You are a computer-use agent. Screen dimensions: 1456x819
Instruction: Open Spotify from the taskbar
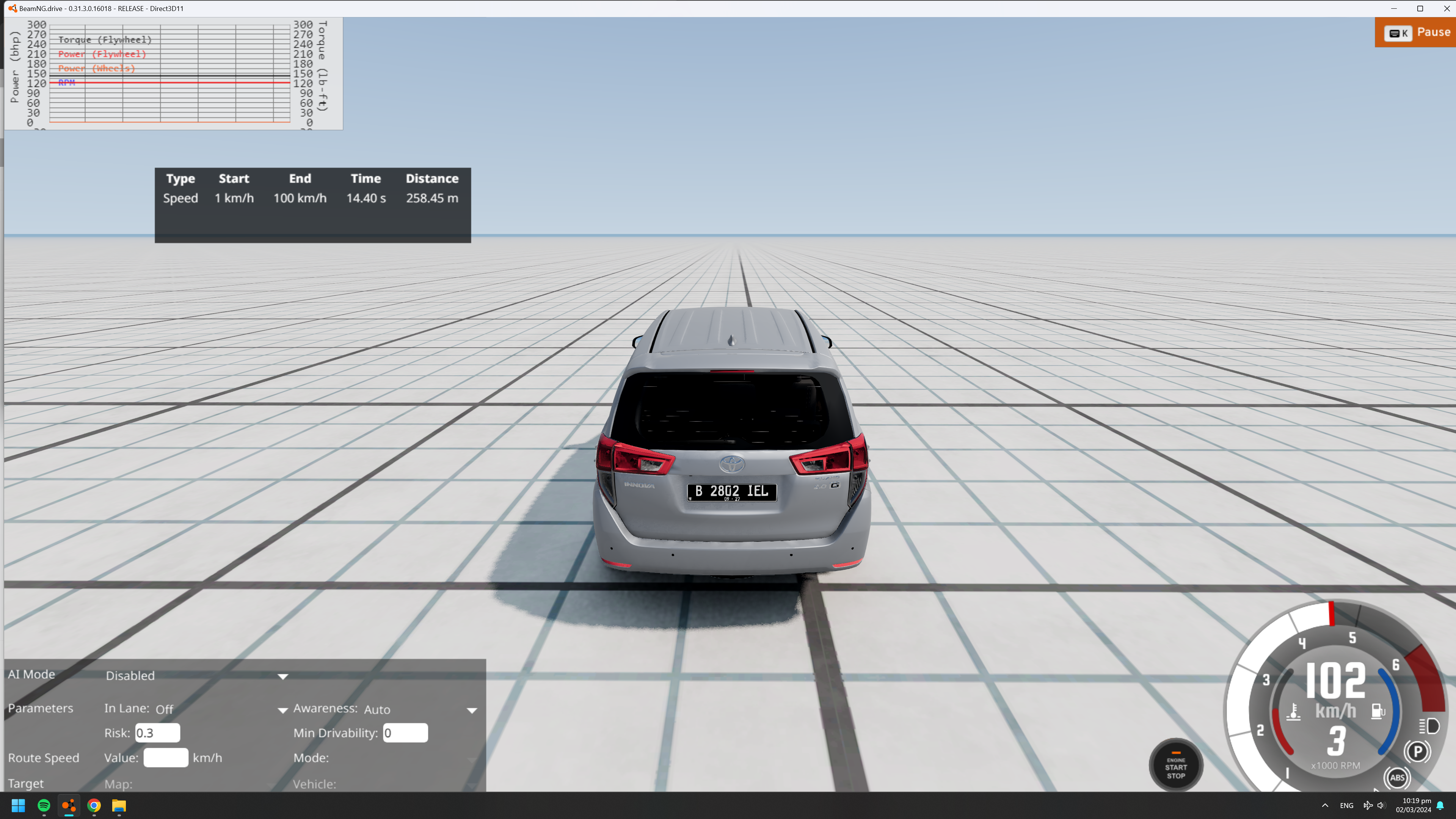pyautogui.click(x=44, y=805)
